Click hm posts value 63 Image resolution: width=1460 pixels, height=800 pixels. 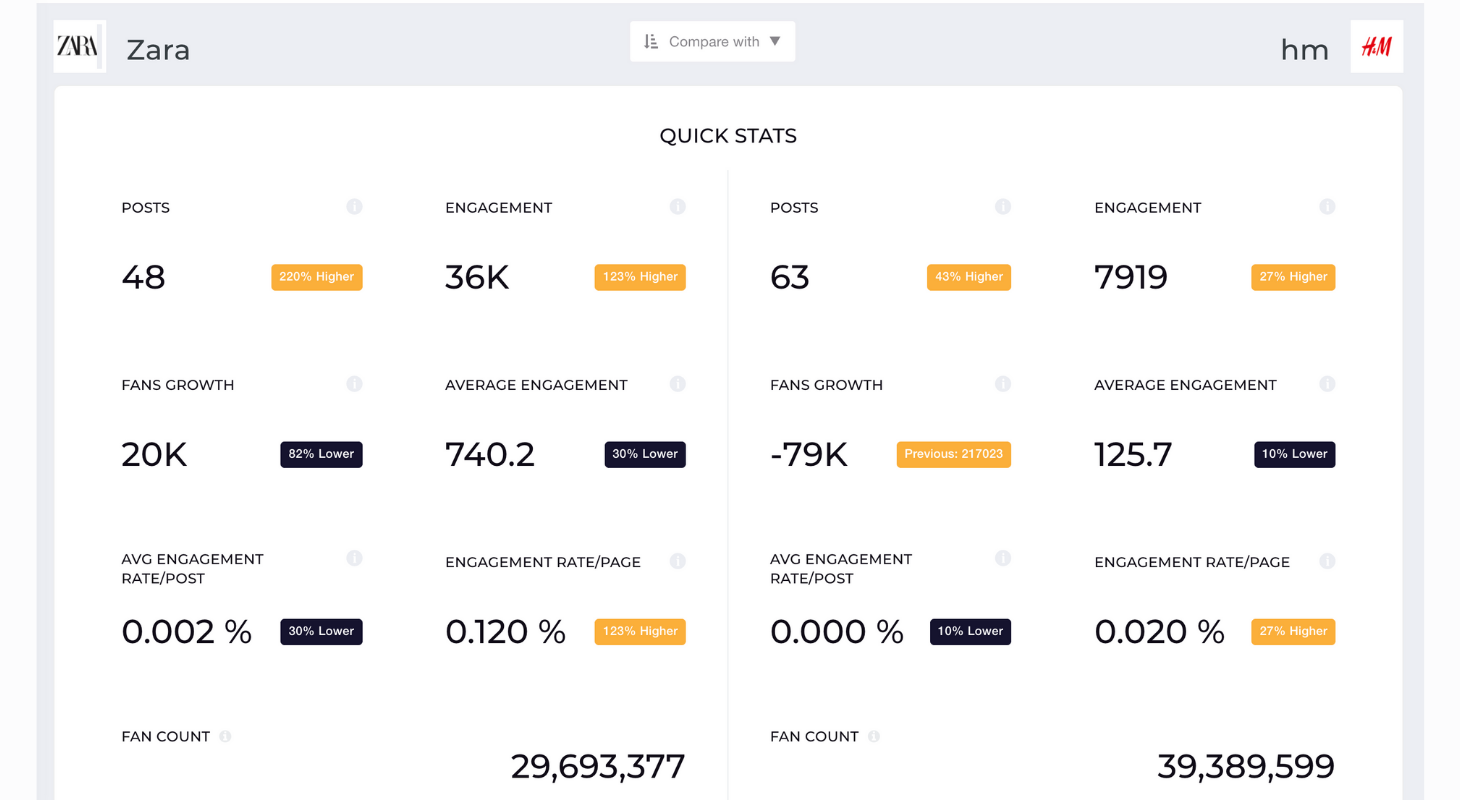pos(790,277)
